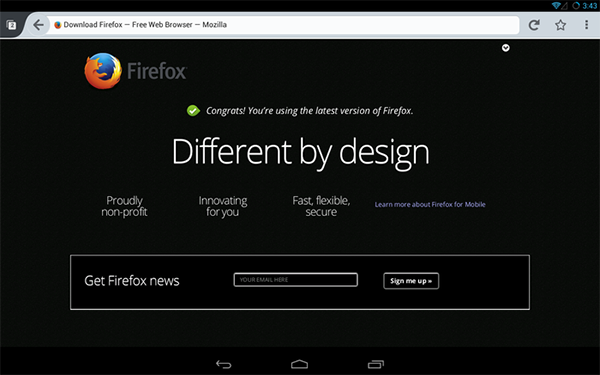Open the three-dot browser menu

(586, 25)
